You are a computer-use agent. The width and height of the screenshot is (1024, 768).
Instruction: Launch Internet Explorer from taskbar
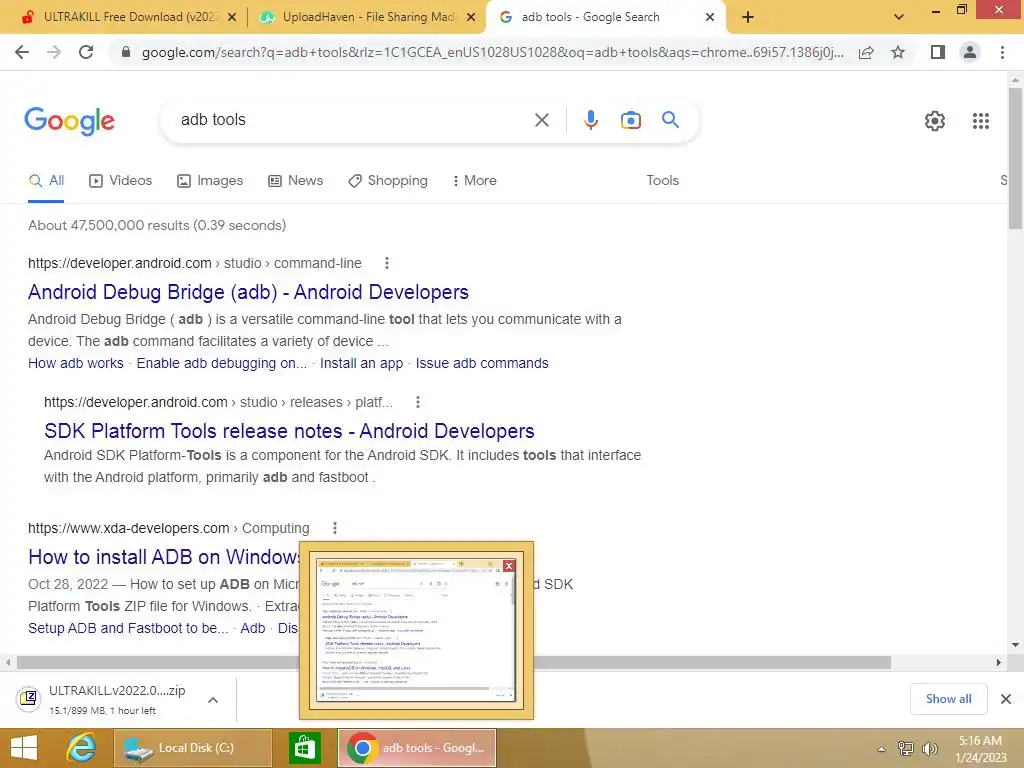pyautogui.click(x=81, y=748)
